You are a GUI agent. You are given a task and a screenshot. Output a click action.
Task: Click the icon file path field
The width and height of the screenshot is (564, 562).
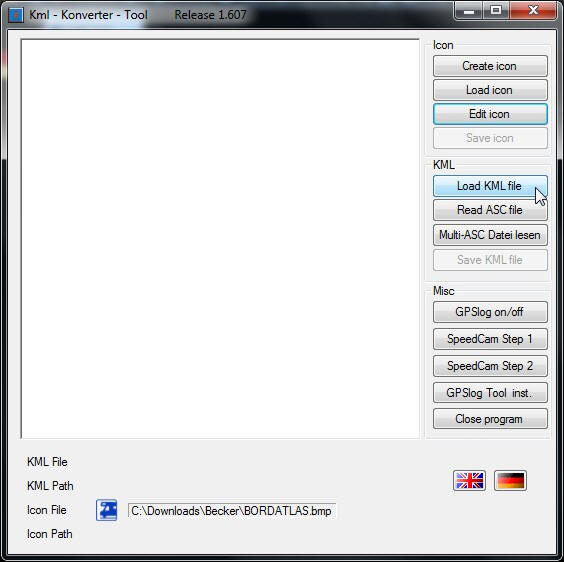click(x=232, y=511)
